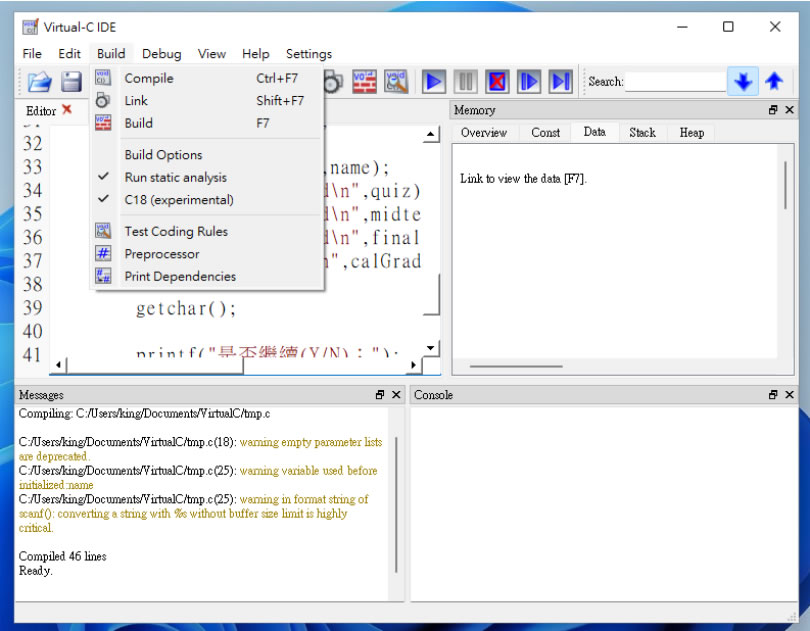The height and width of the screenshot is (631, 810).
Task: Click the Test Coding Rules magnifier toolbar icon
Action: 396,82
